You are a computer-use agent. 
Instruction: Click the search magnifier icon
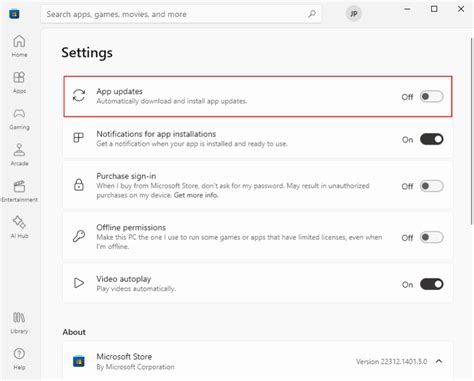tap(312, 14)
